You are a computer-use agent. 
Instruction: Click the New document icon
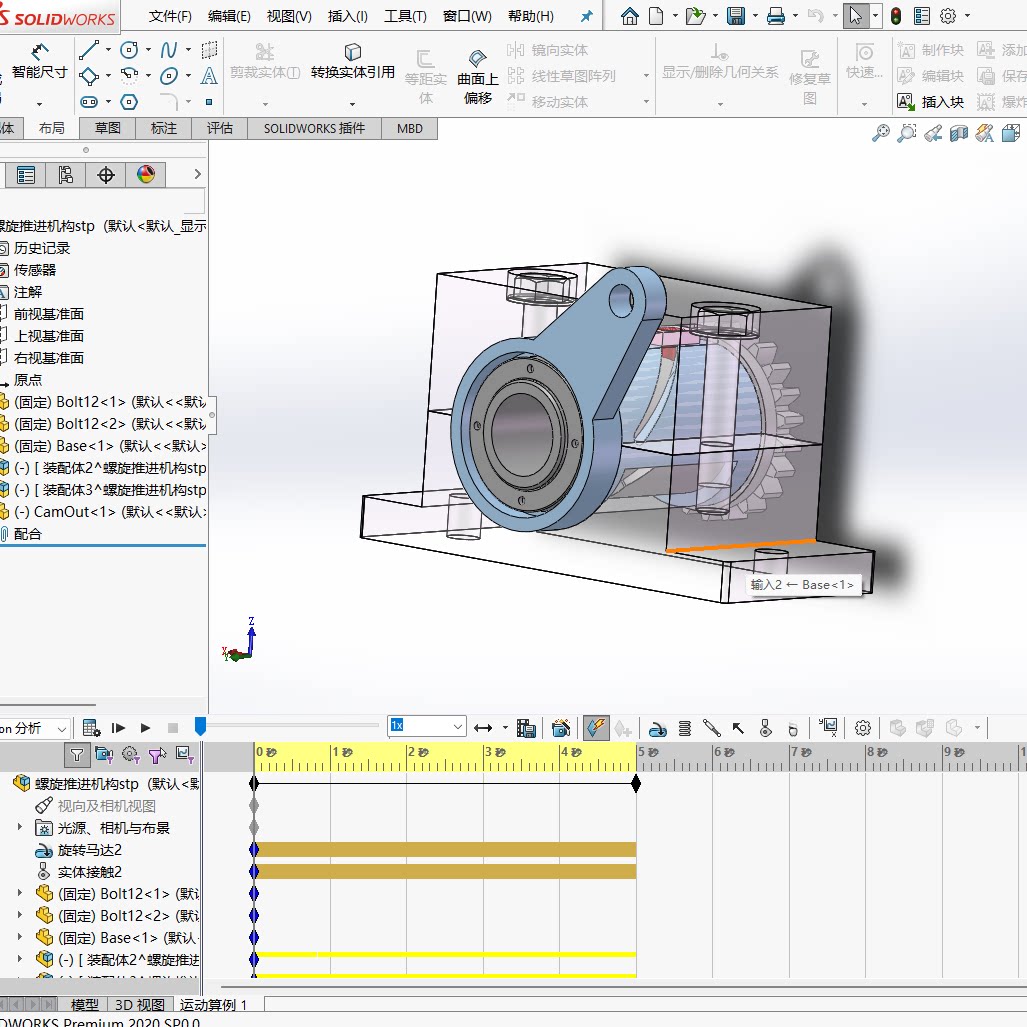pos(656,16)
